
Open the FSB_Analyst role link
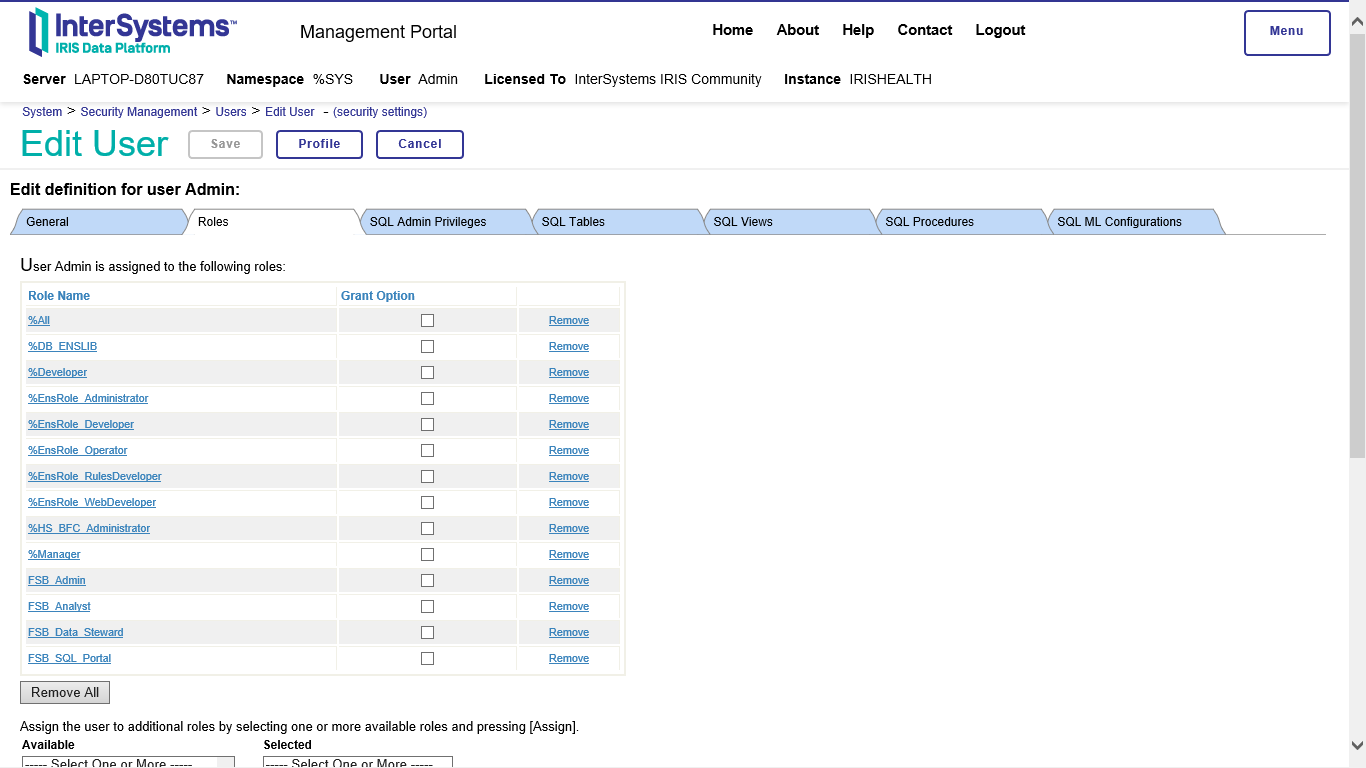click(59, 606)
